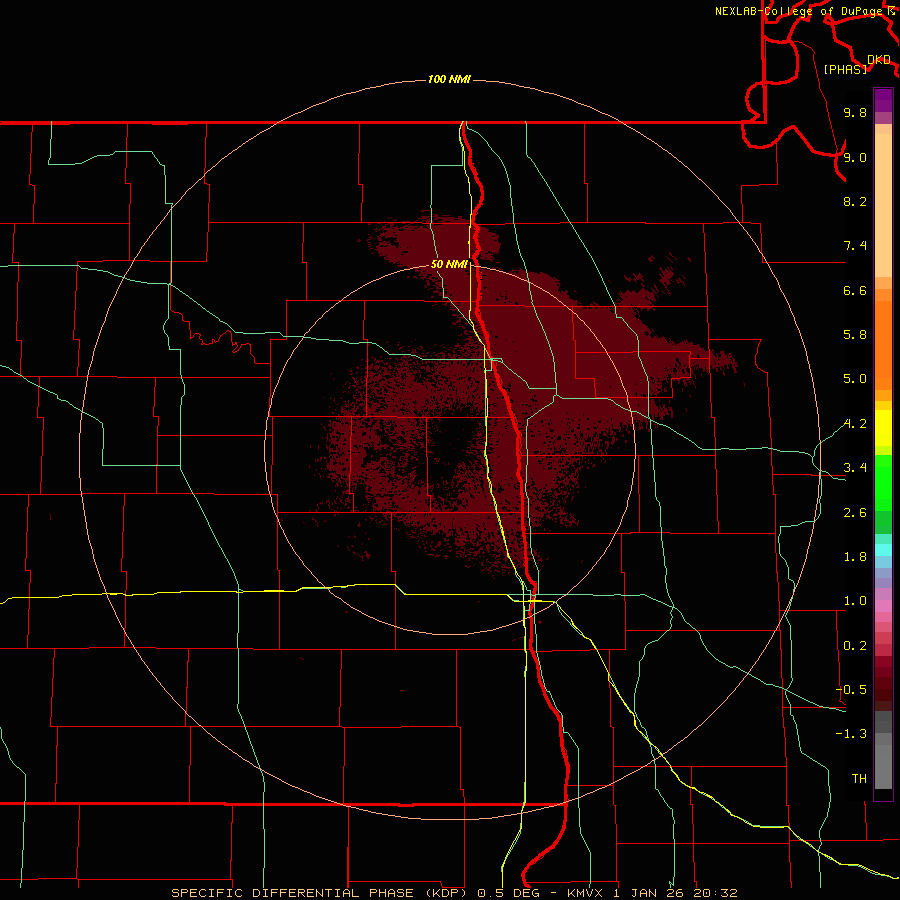The image size is (900, 900).
Task: Click the 5.0 scale value
Action: (x=855, y=379)
